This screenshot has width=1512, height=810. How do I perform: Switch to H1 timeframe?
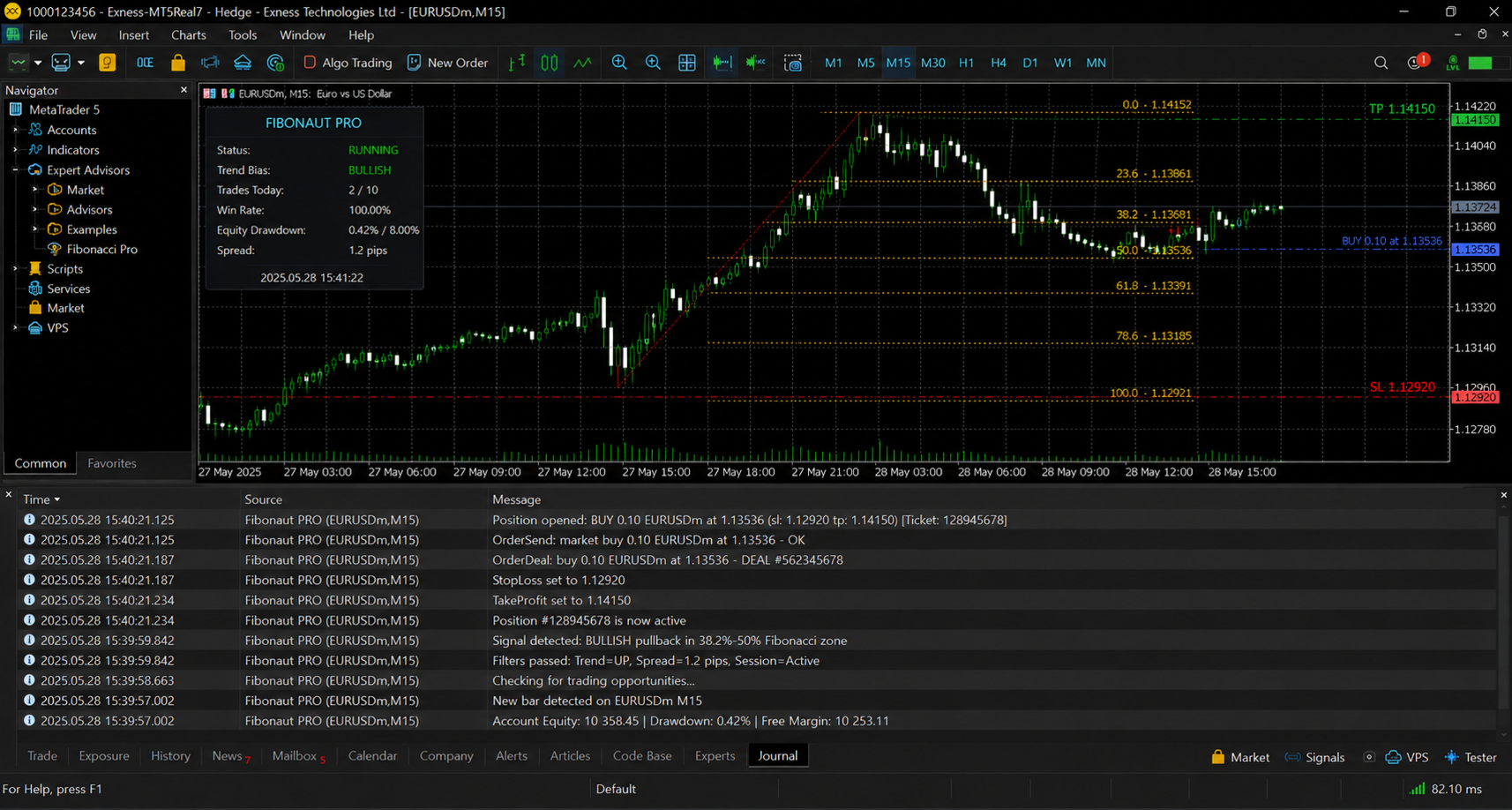(966, 63)
